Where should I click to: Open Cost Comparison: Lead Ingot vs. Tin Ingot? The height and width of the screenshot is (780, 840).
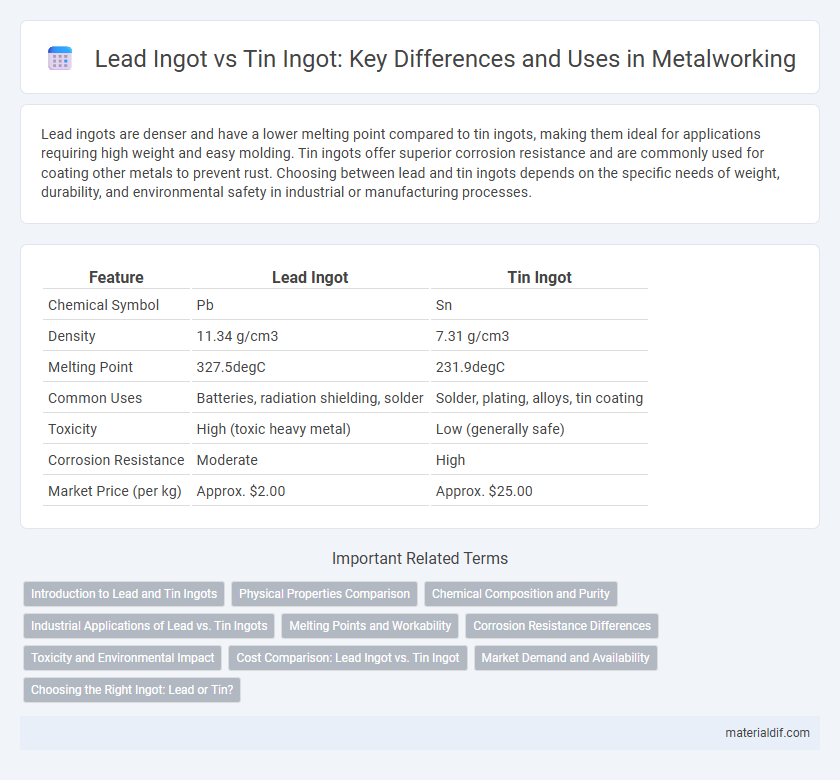[x=348, y=658]
